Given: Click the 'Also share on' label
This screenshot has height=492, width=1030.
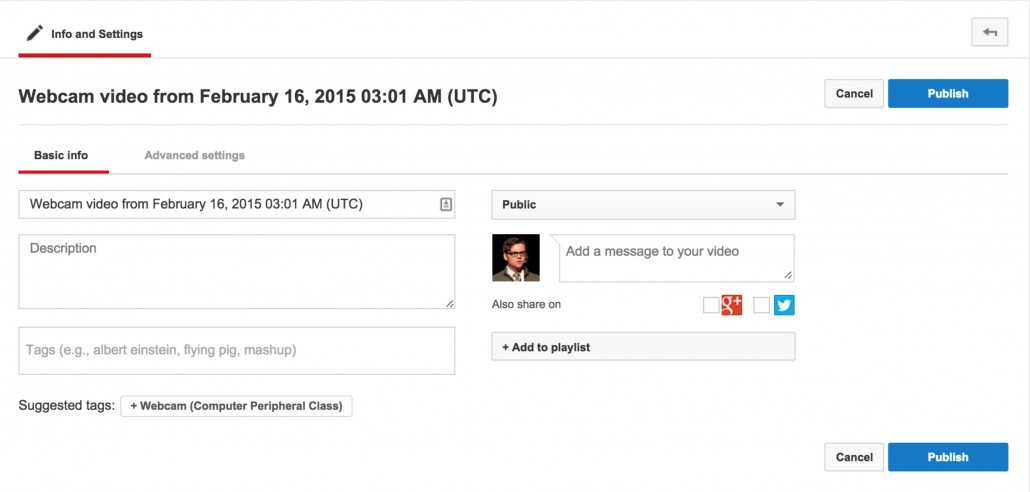Looking at the screenshot, I should (x=526, y=305).
